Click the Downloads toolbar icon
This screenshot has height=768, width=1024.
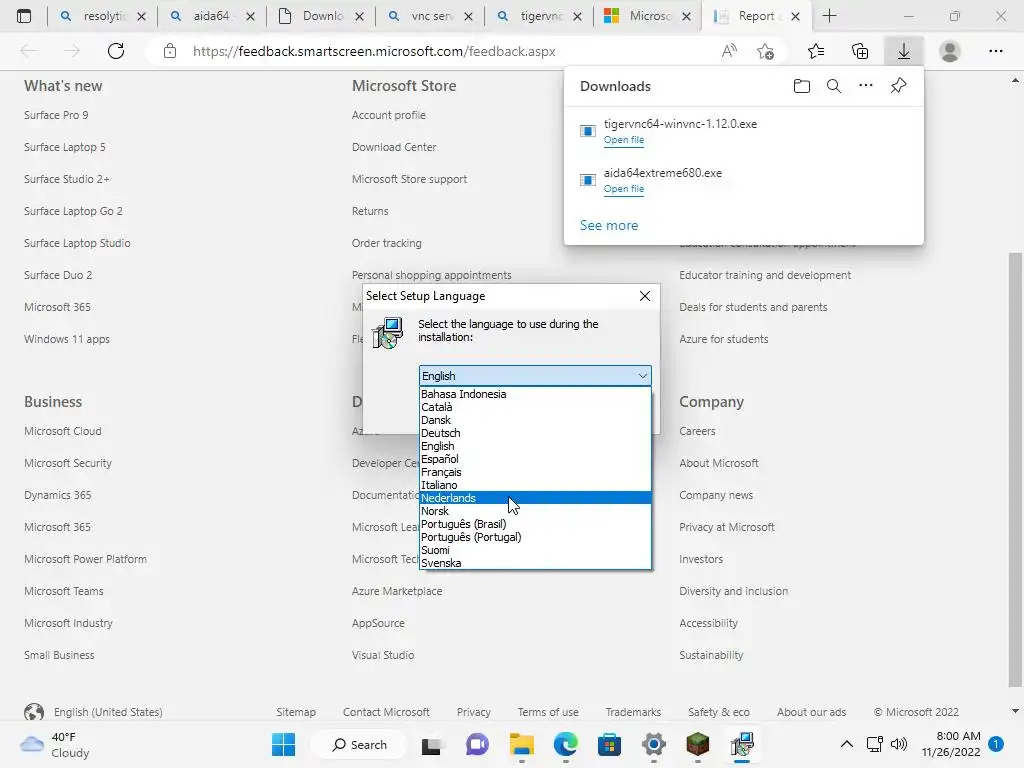point(904,51)
